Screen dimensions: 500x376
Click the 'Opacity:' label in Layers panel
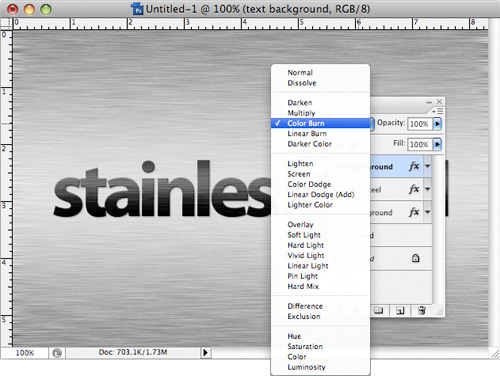pyautogui.click(x=391, y=123)
